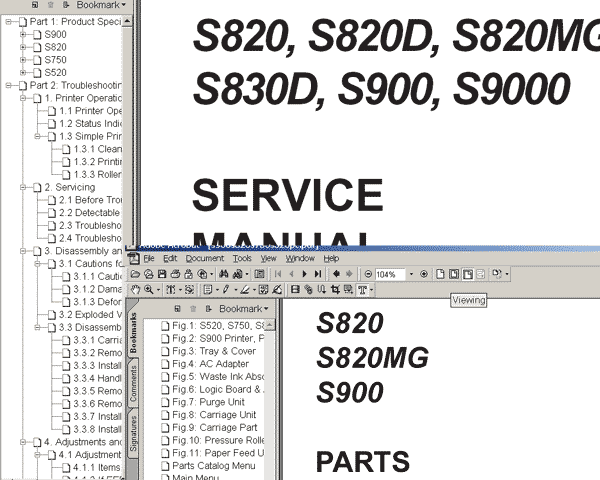Expand the S520 bookmark node
600x480 pixels.
coord(23,72)
